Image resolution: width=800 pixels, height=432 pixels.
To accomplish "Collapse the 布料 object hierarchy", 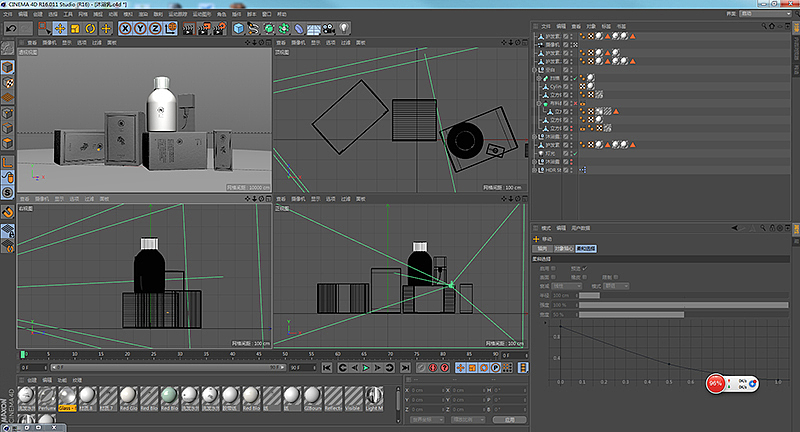I will (538, 103).
